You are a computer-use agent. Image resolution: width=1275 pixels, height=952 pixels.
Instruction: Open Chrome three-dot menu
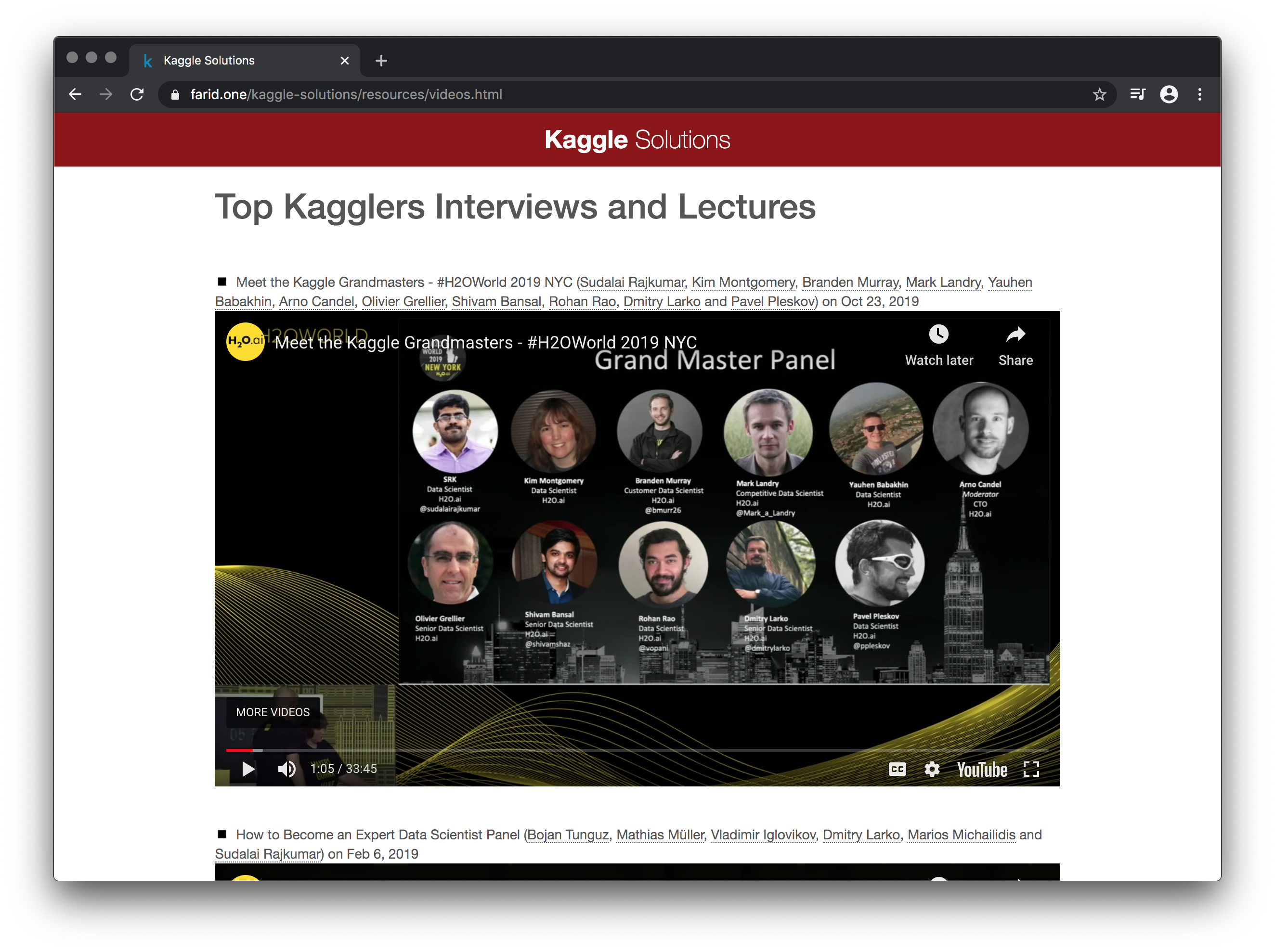tap(1199, 94)
